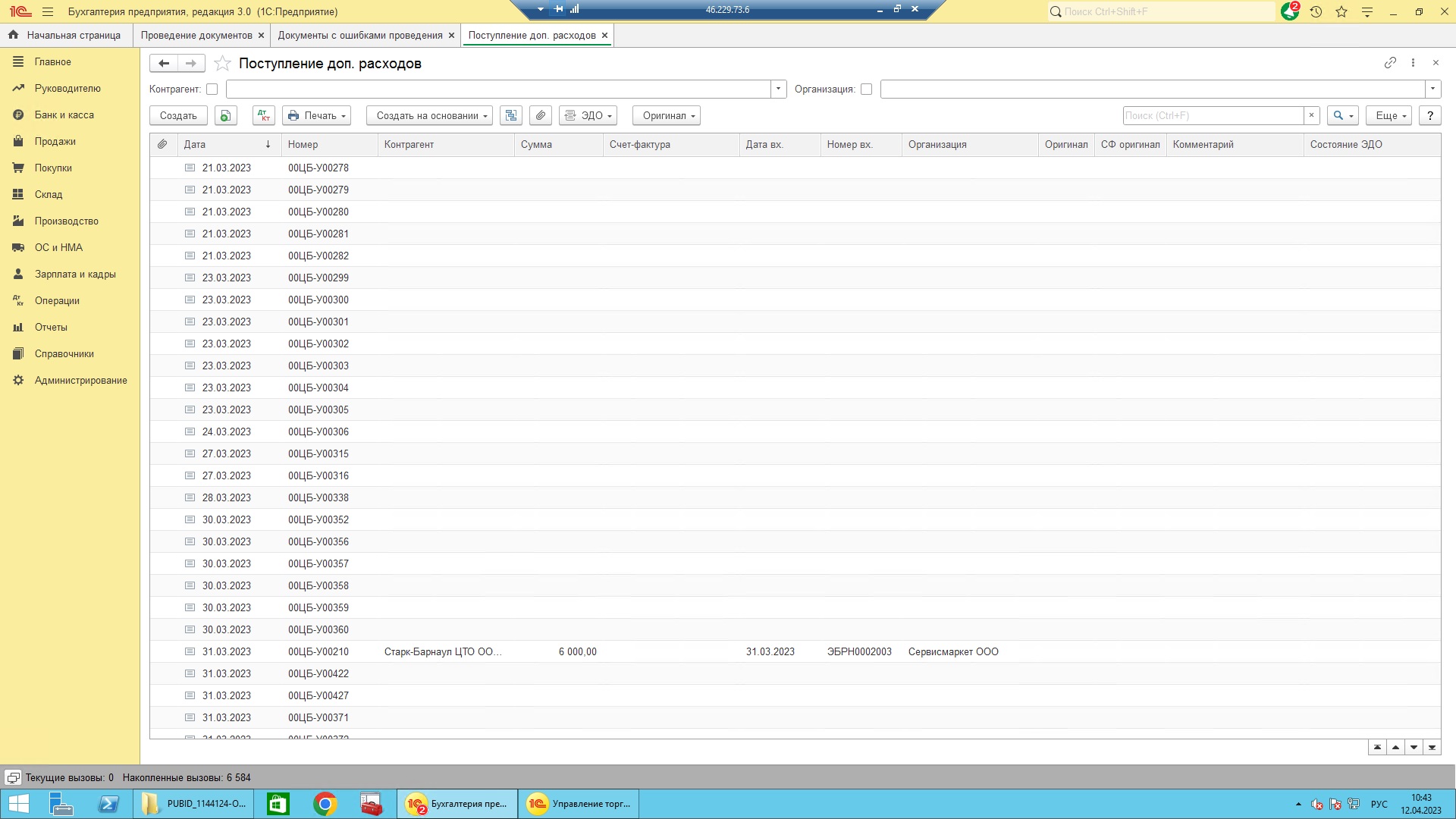
Task: Click the notifications bell icon with badge
Action: click(x=1290, y=11)
